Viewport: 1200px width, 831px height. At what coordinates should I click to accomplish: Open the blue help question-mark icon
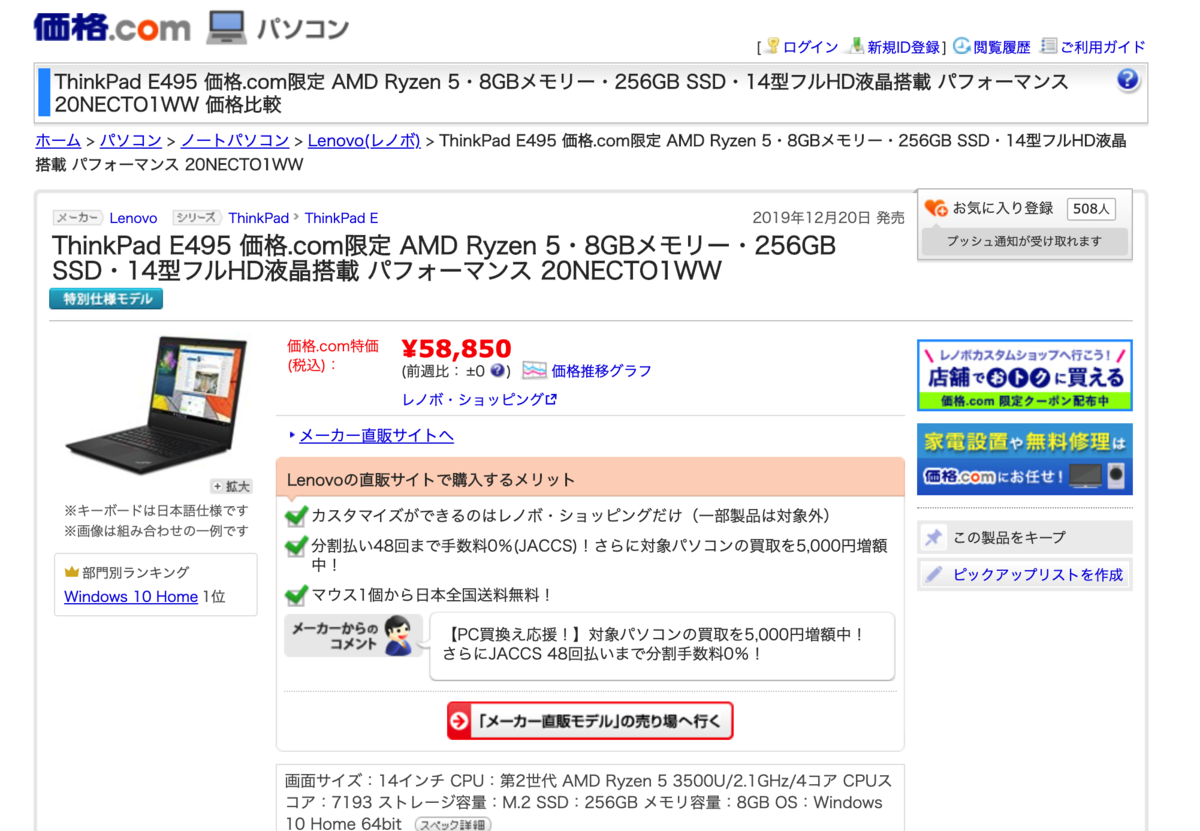(1128, 80)
